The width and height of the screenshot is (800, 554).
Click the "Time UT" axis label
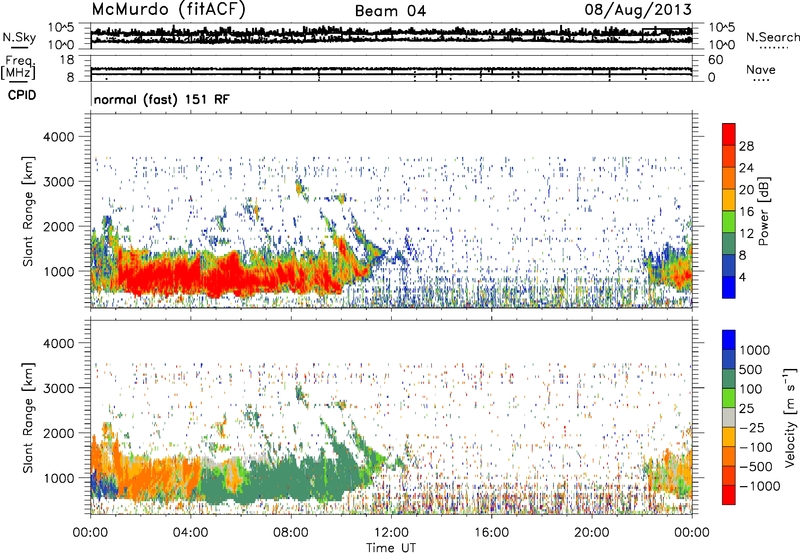pos(391,548)
